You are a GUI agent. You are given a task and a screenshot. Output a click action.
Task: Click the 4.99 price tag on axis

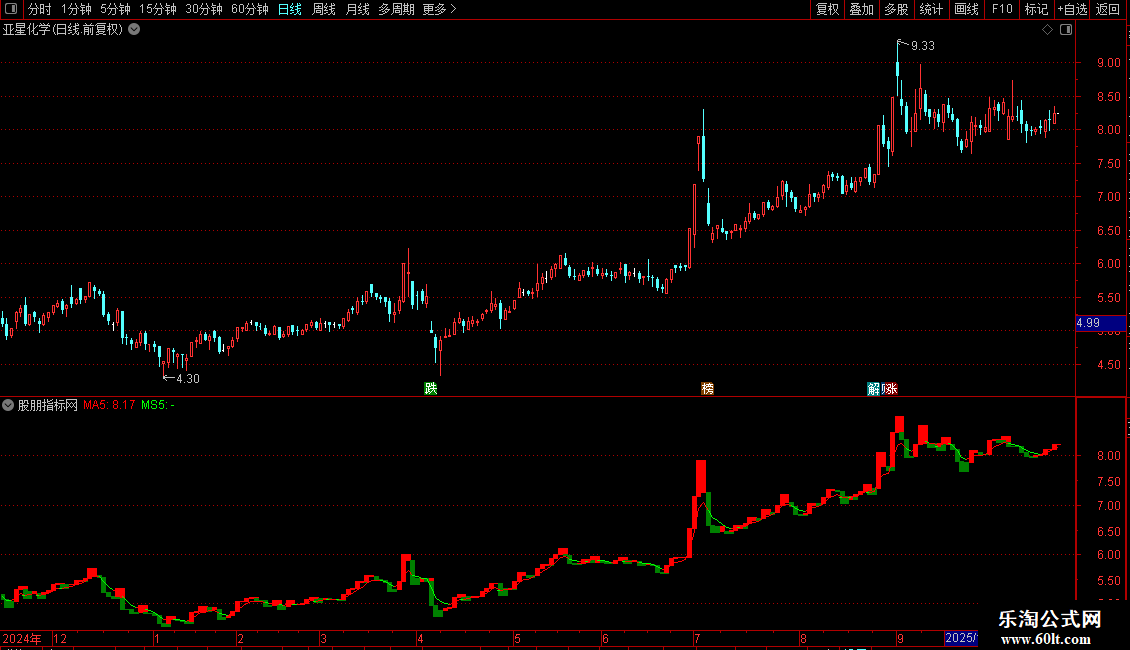1100,323
